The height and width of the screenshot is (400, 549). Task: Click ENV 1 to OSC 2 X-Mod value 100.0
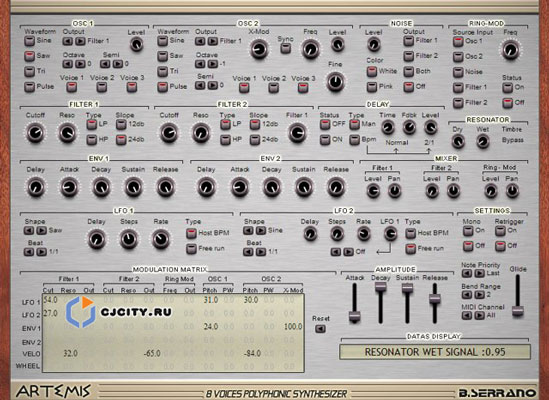pyautogui.click(x=293, y=326)
